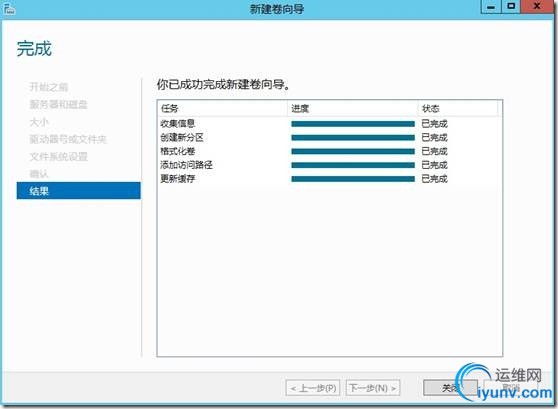The width and height of the screenshot is (558, 409).
Task: Select the 更新缓存 task row
Action: tap(330, 178)
